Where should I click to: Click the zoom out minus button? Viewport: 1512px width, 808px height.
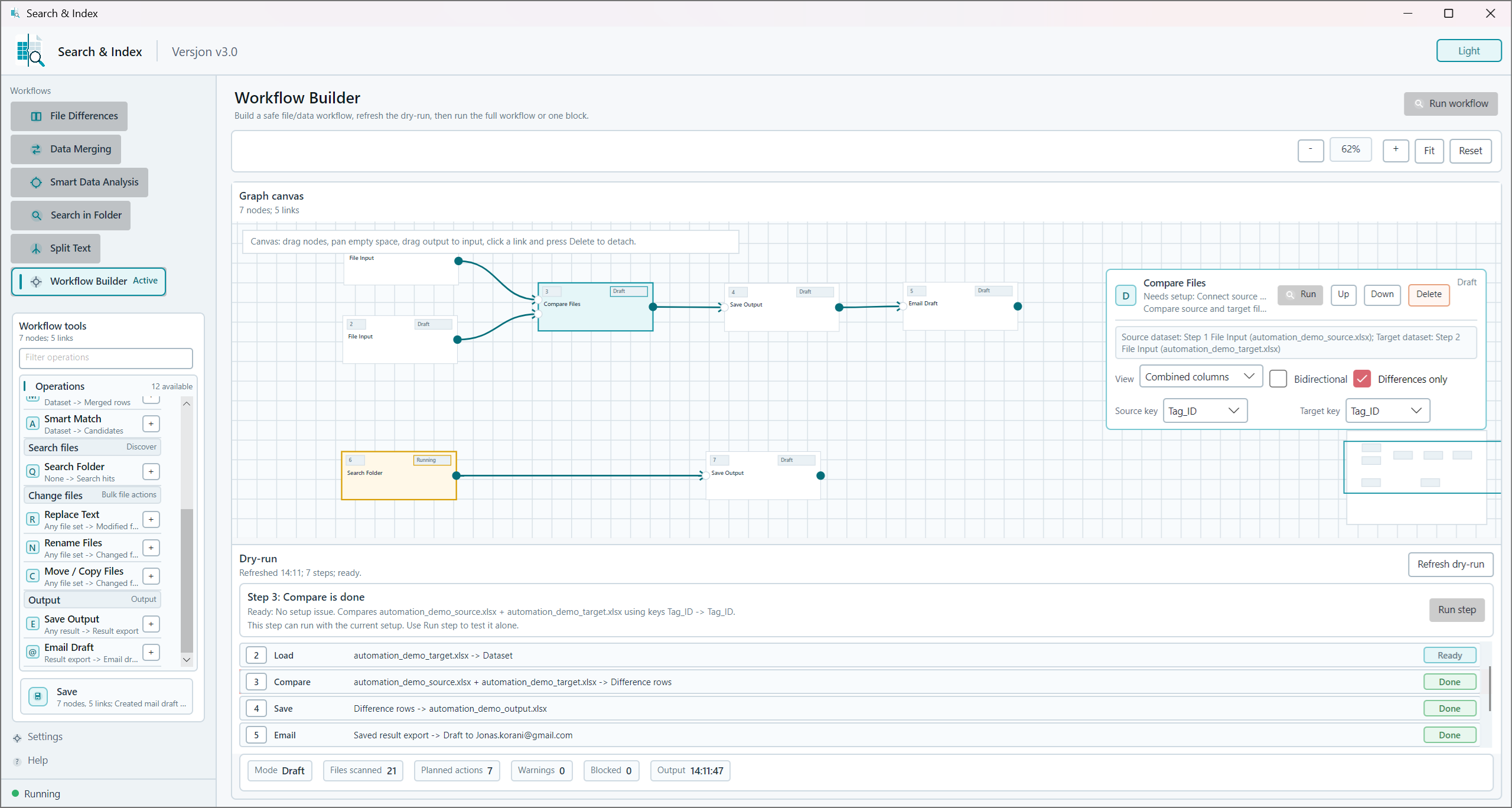pyautogui.click(x=1311, y=151)
